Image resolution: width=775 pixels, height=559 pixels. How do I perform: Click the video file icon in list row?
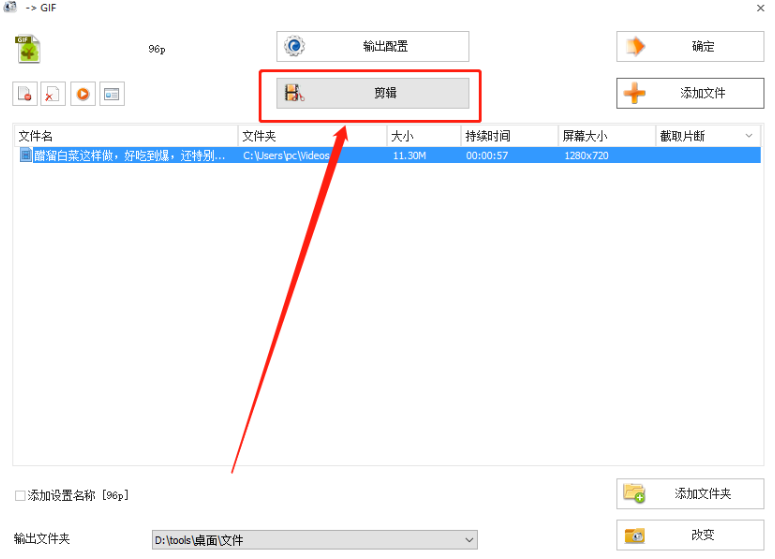pyautogui.click(x=25, y=155)
